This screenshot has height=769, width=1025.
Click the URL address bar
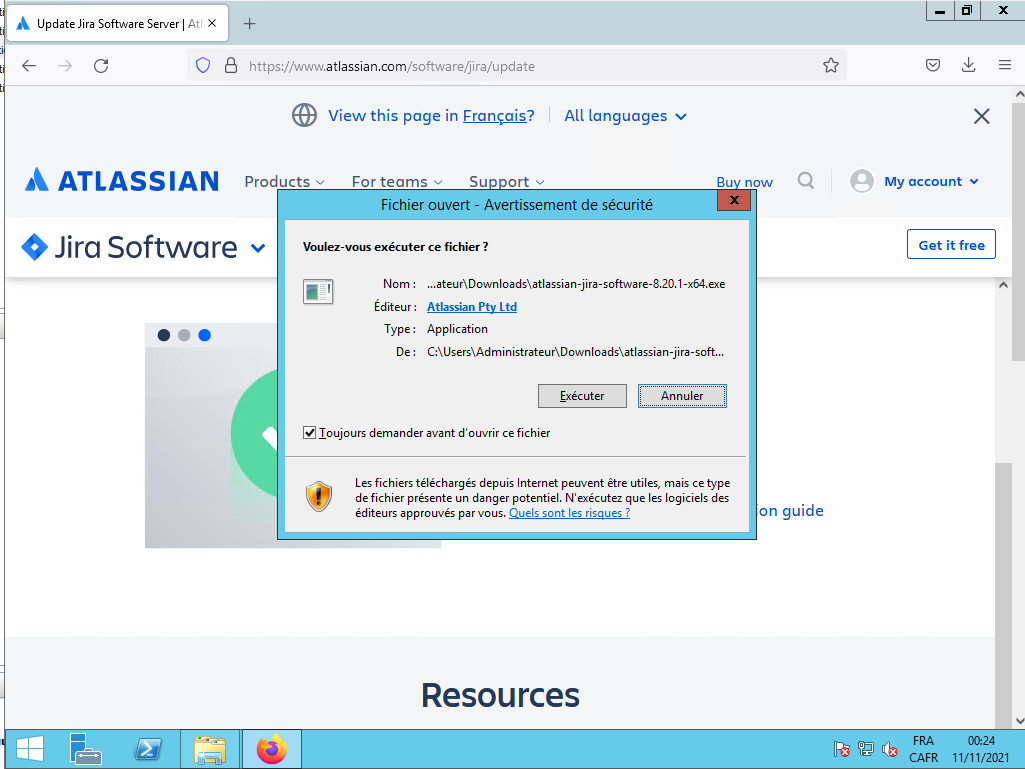click(x=516, y=65)
